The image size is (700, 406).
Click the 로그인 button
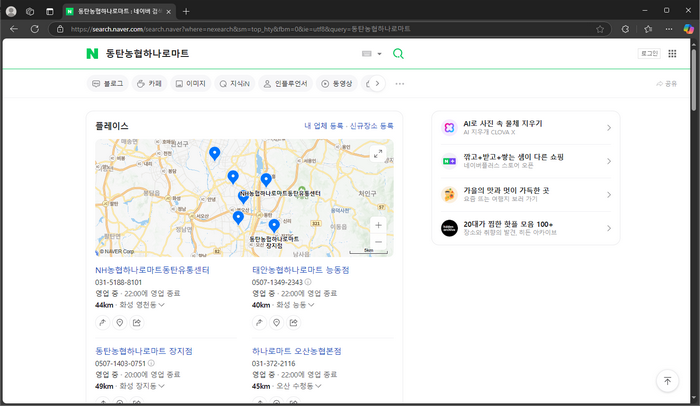(x=649, y=54)
